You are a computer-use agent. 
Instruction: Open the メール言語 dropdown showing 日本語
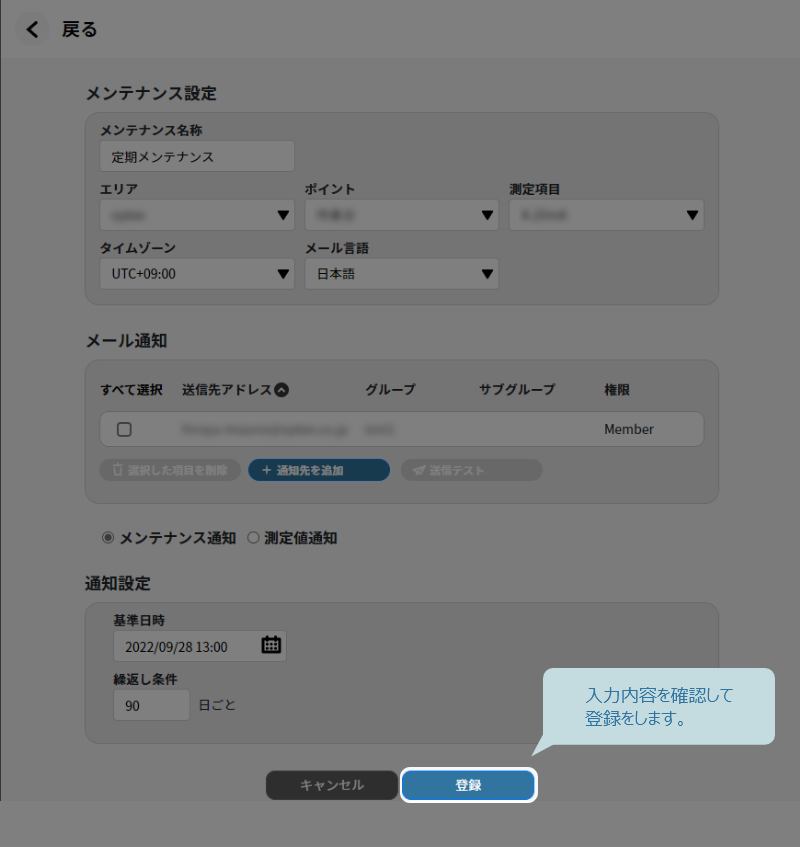pos(401,274)
